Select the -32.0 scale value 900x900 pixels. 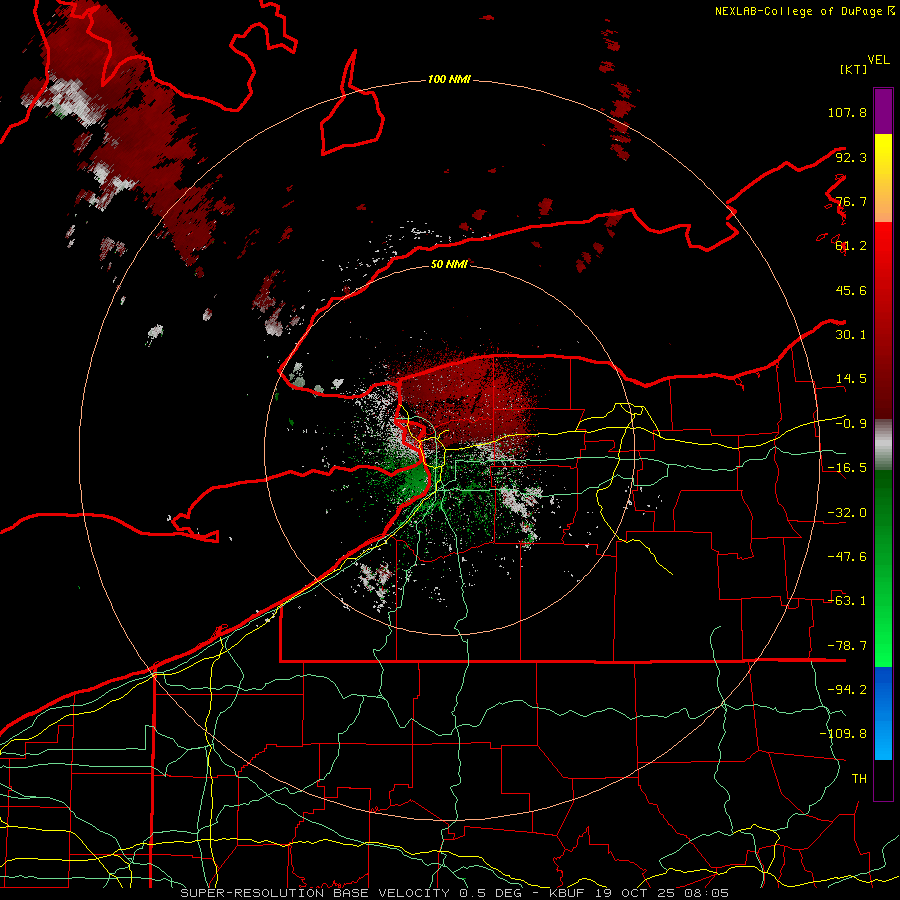coord(847,513)
